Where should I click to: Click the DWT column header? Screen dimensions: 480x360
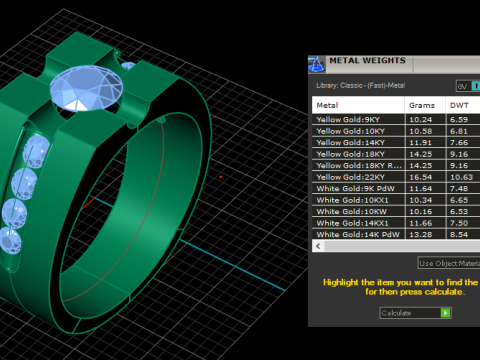tap(463, 105)
